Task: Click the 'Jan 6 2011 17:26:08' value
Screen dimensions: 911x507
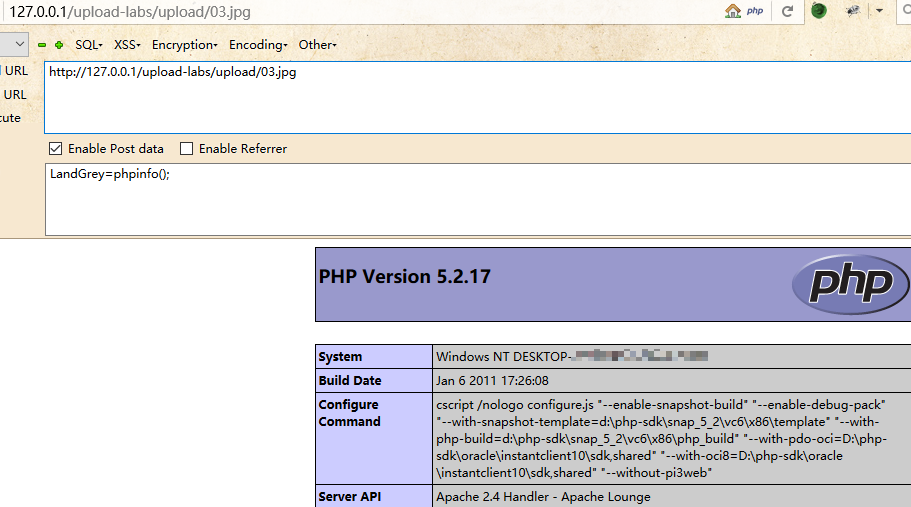Action: (492, 380)
